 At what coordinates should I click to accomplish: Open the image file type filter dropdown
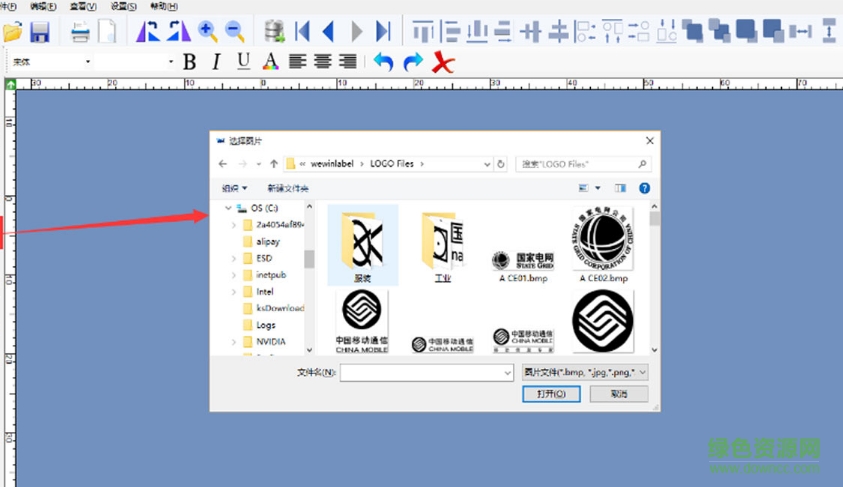tap(585, 372)
